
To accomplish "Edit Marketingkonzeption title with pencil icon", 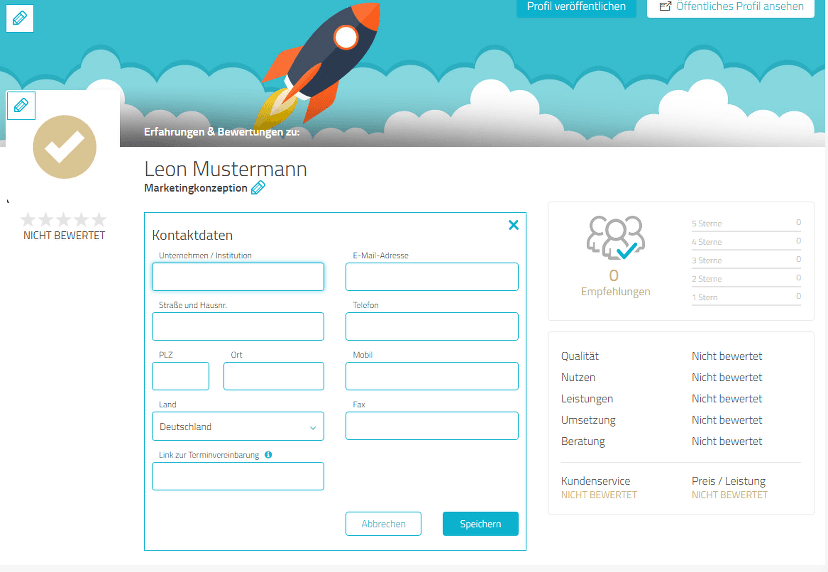I will [x=258, y=188].
